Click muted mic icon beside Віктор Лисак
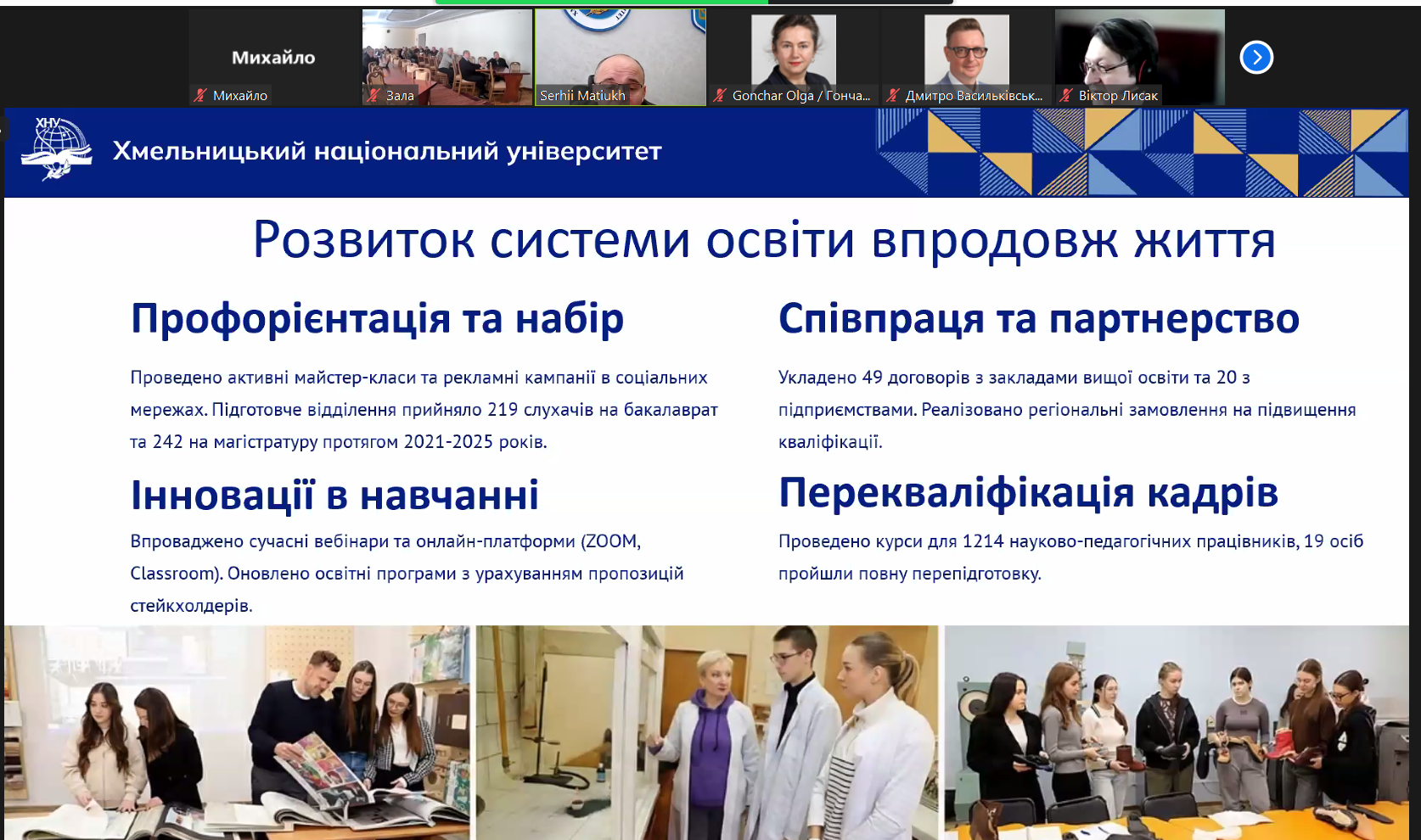The image size is (1421, 840). (1066, 96)
